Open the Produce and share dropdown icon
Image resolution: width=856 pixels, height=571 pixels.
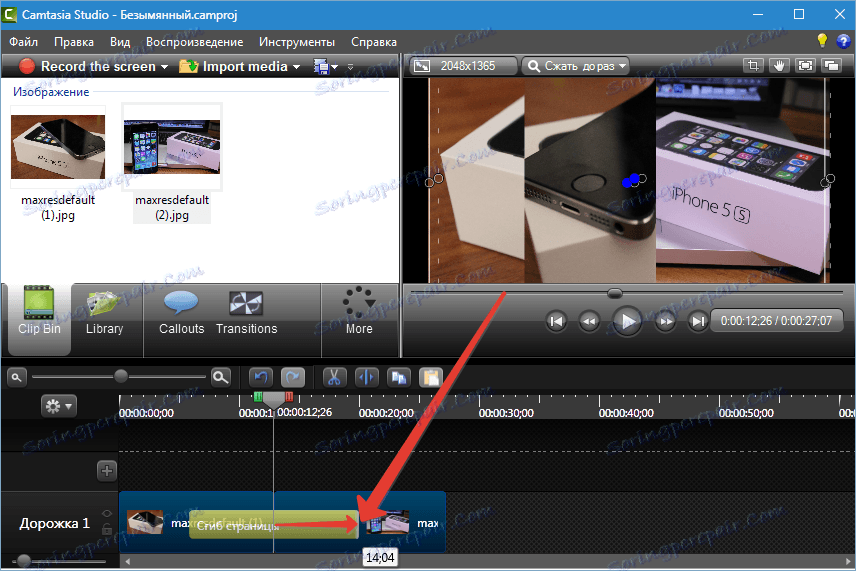(x=325, y=67)
